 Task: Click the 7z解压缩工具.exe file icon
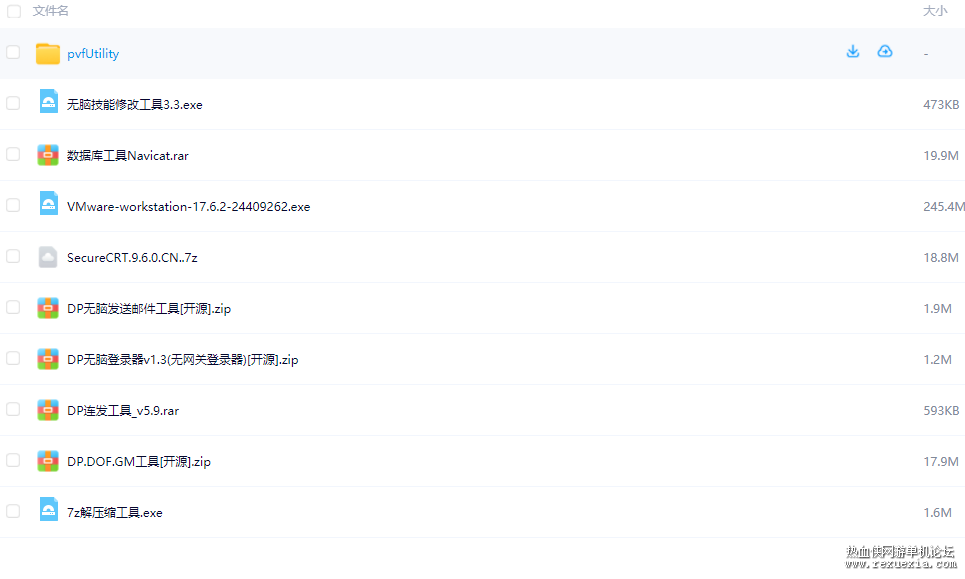48,509
